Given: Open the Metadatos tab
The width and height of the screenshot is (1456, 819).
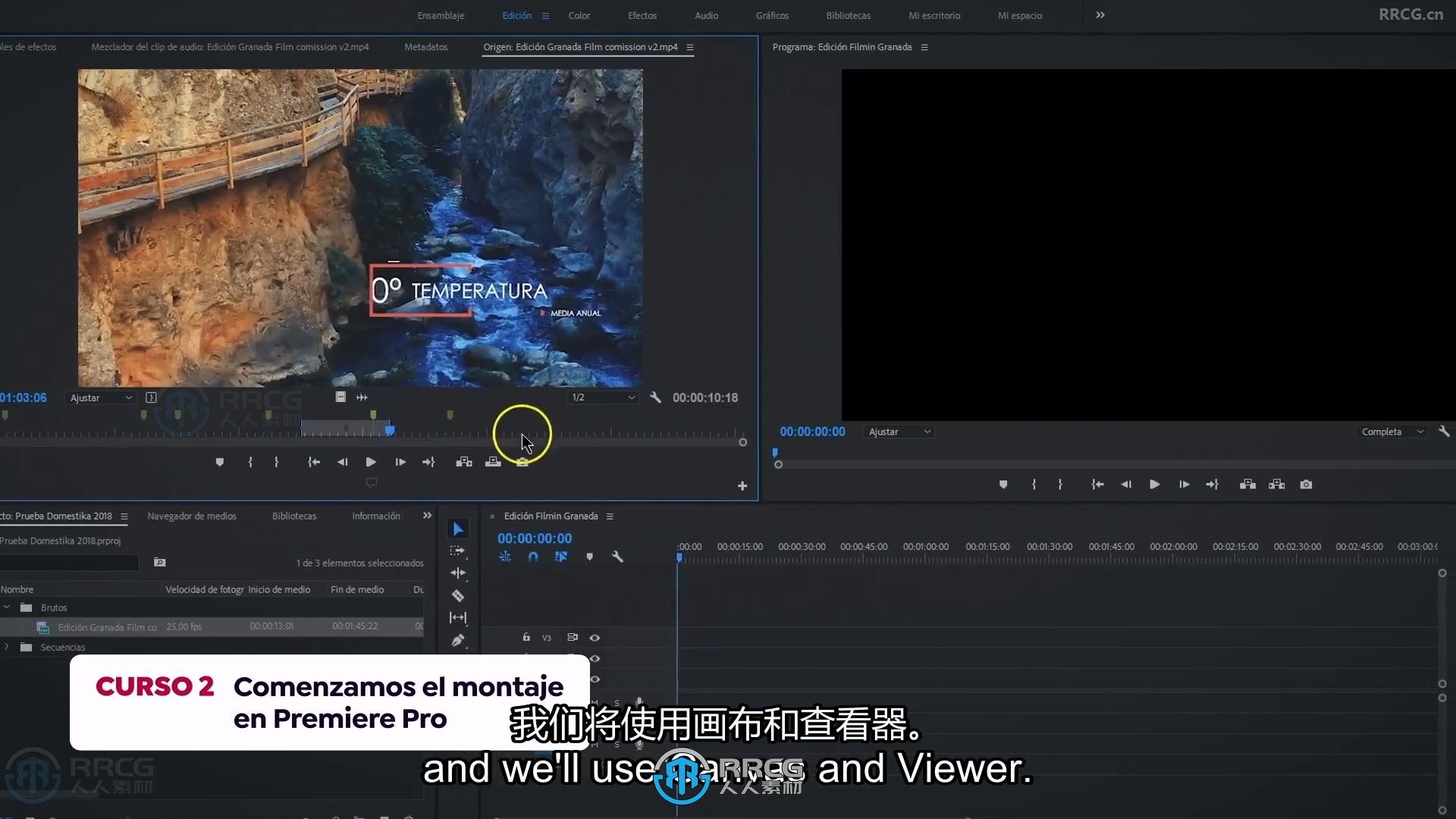Looking at the screenshot, I should click(426, 47).
